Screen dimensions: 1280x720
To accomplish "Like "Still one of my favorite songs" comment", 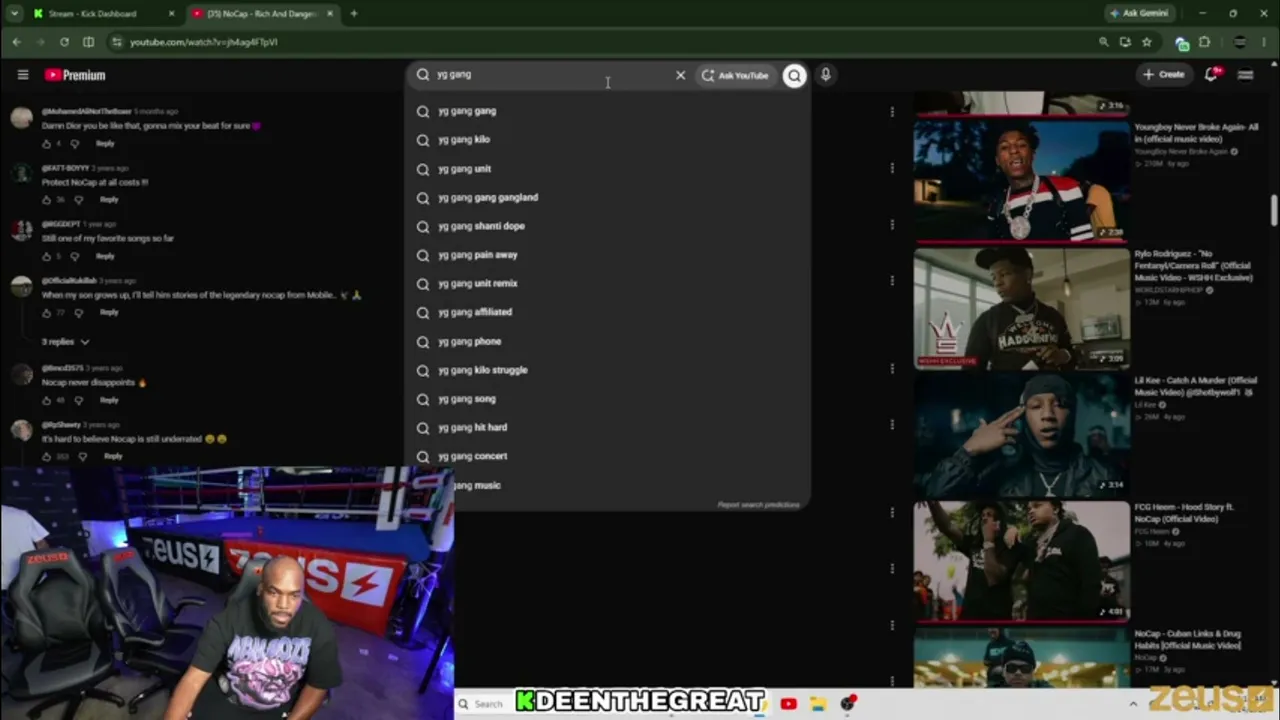I will [x=46, y=257].
